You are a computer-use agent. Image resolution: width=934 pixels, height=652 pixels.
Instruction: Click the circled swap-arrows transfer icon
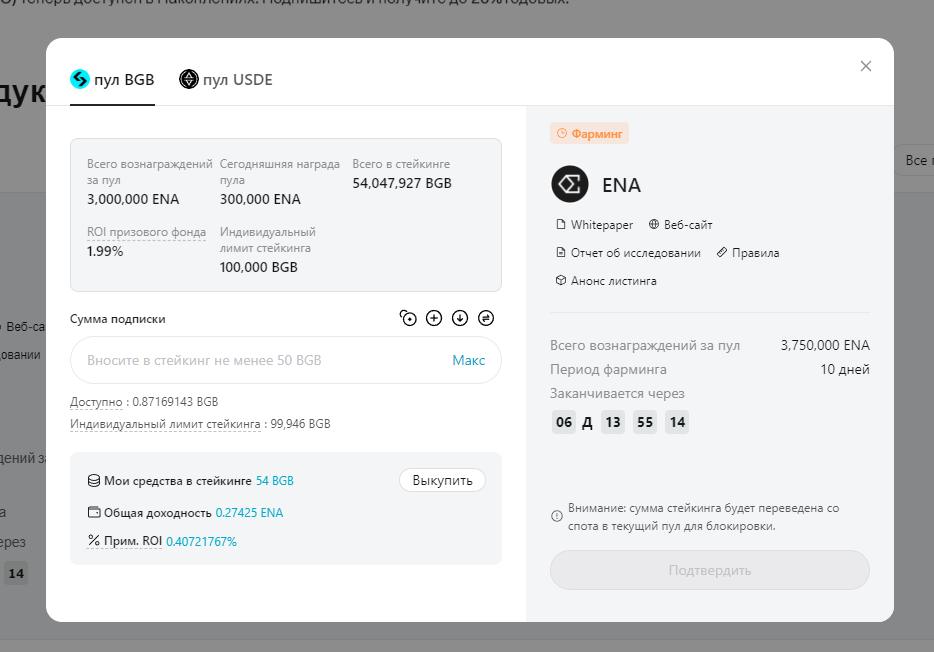(x=486, y=319)
